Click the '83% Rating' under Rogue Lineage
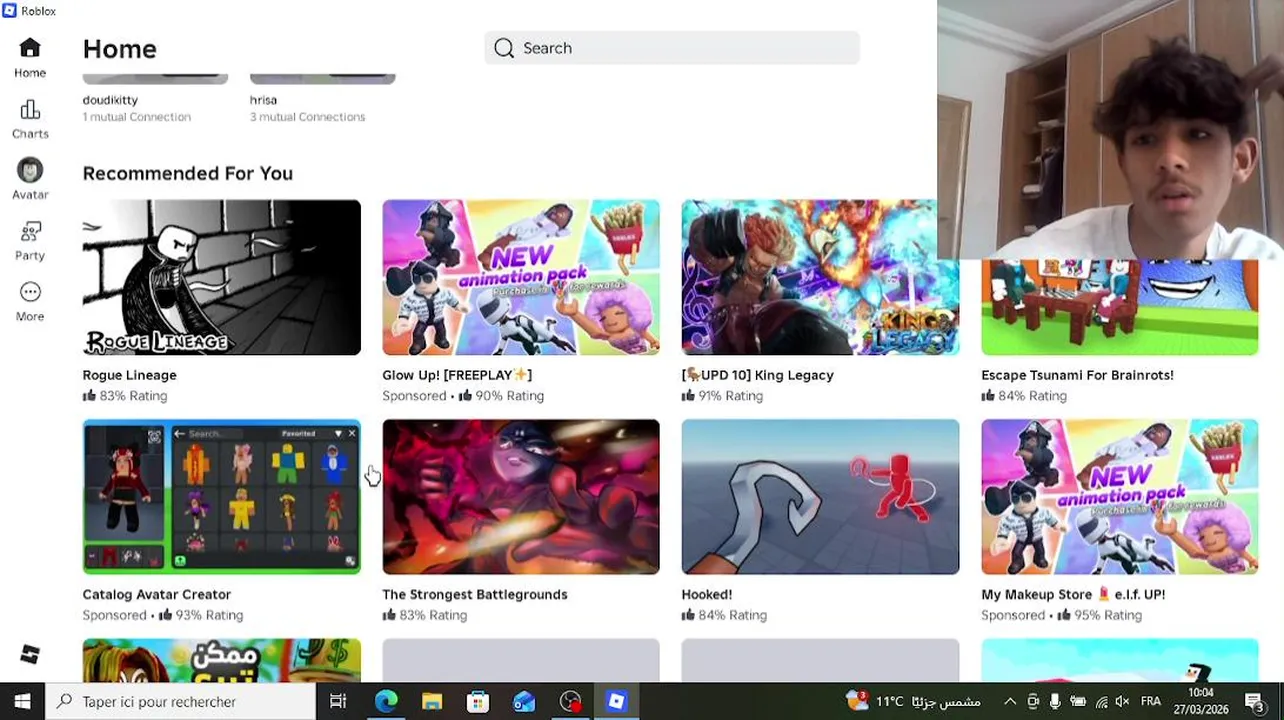 (125, 396)
